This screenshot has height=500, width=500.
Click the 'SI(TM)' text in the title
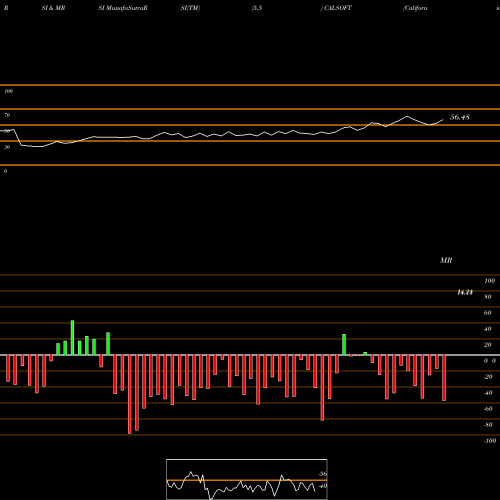coord(190,8)
